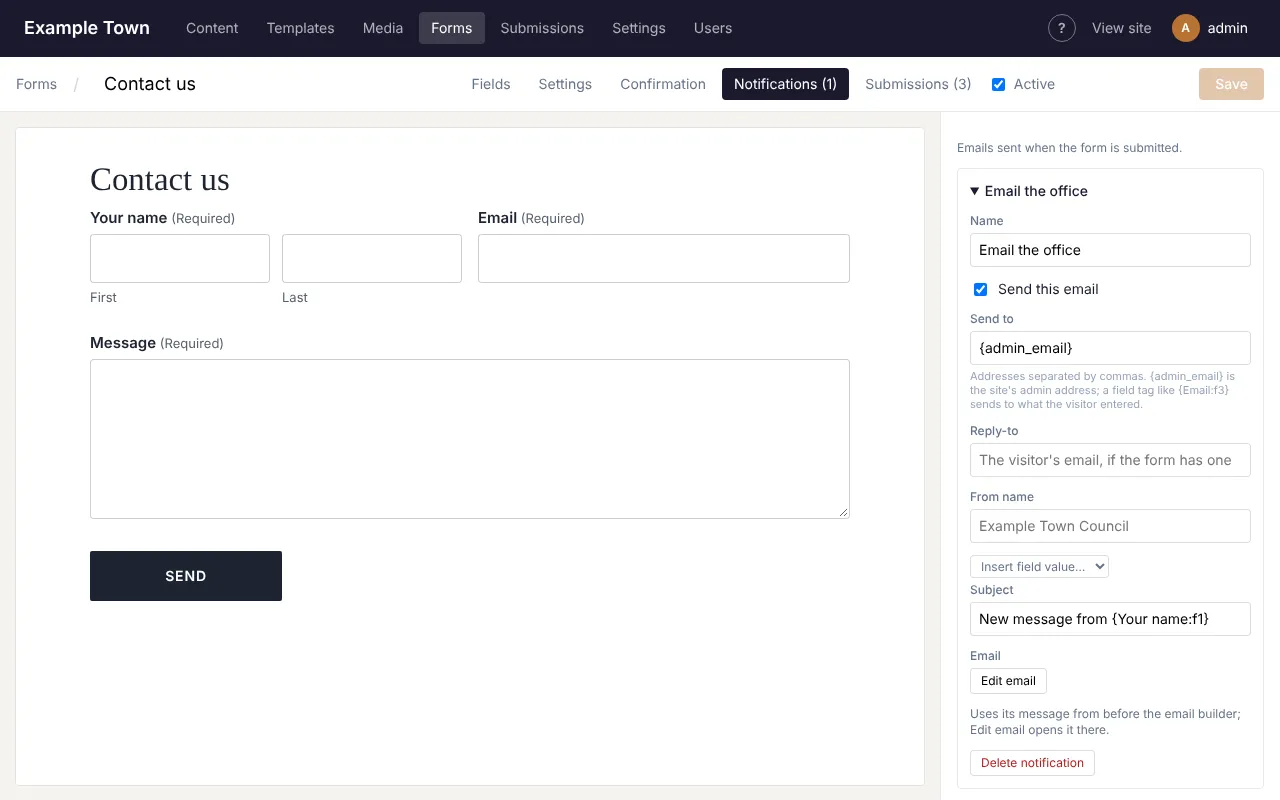
Task: Collapse the Email the office section
Action: point(1029,191)
